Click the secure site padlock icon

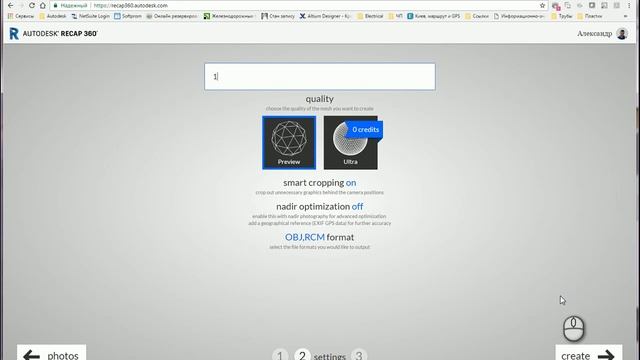(56, 5)
